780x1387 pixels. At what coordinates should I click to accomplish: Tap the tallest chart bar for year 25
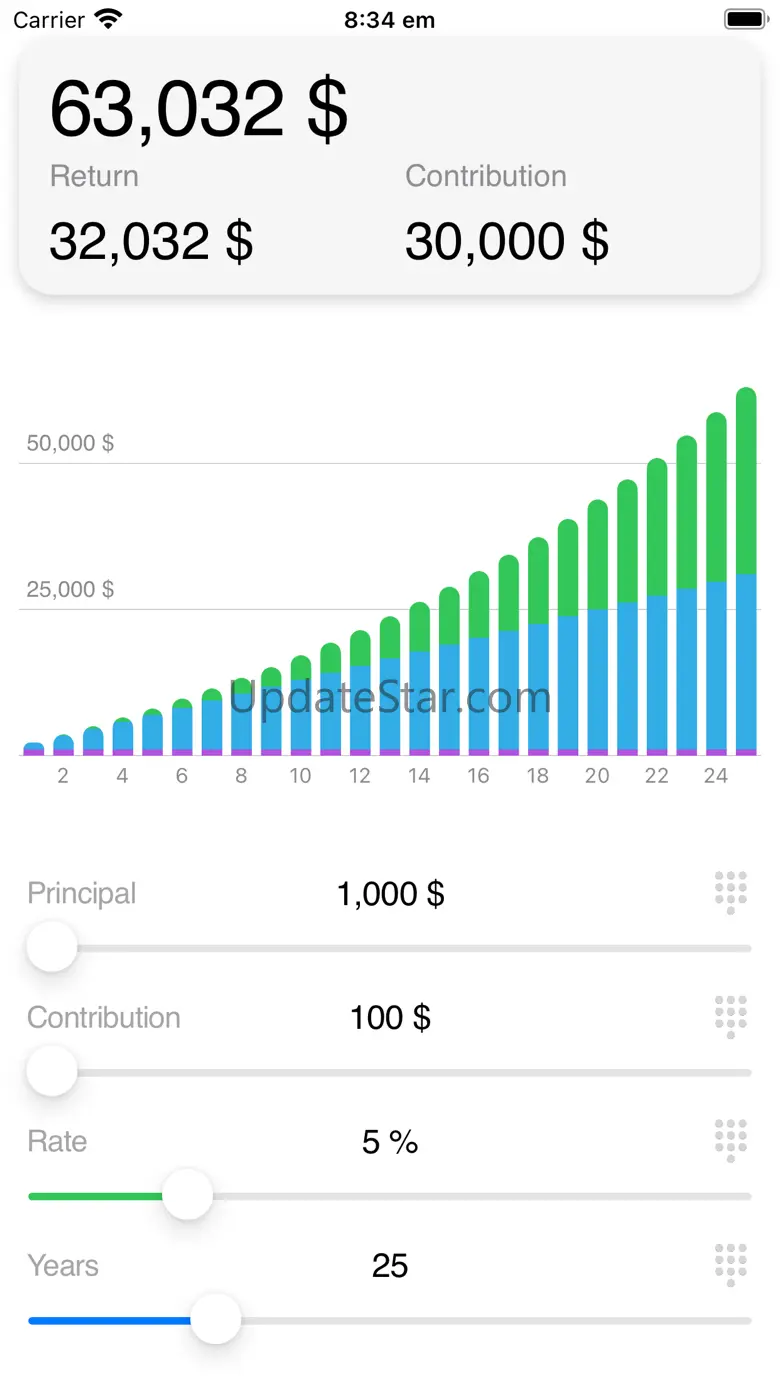746,570
